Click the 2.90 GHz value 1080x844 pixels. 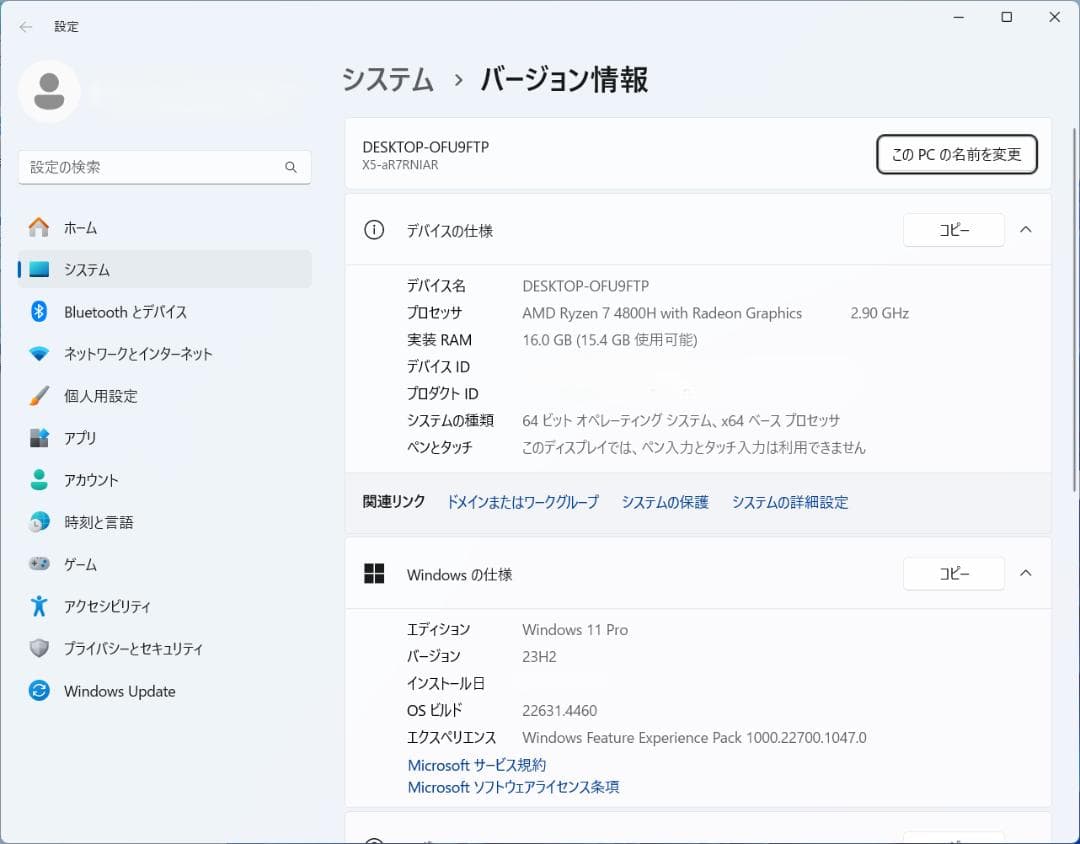880,313
